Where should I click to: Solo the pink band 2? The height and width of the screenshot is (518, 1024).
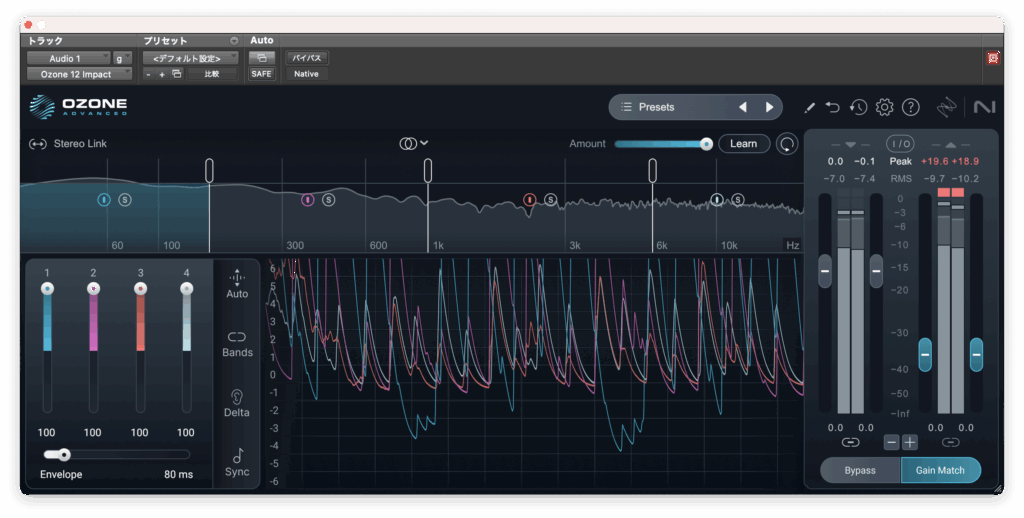(329, 200)
